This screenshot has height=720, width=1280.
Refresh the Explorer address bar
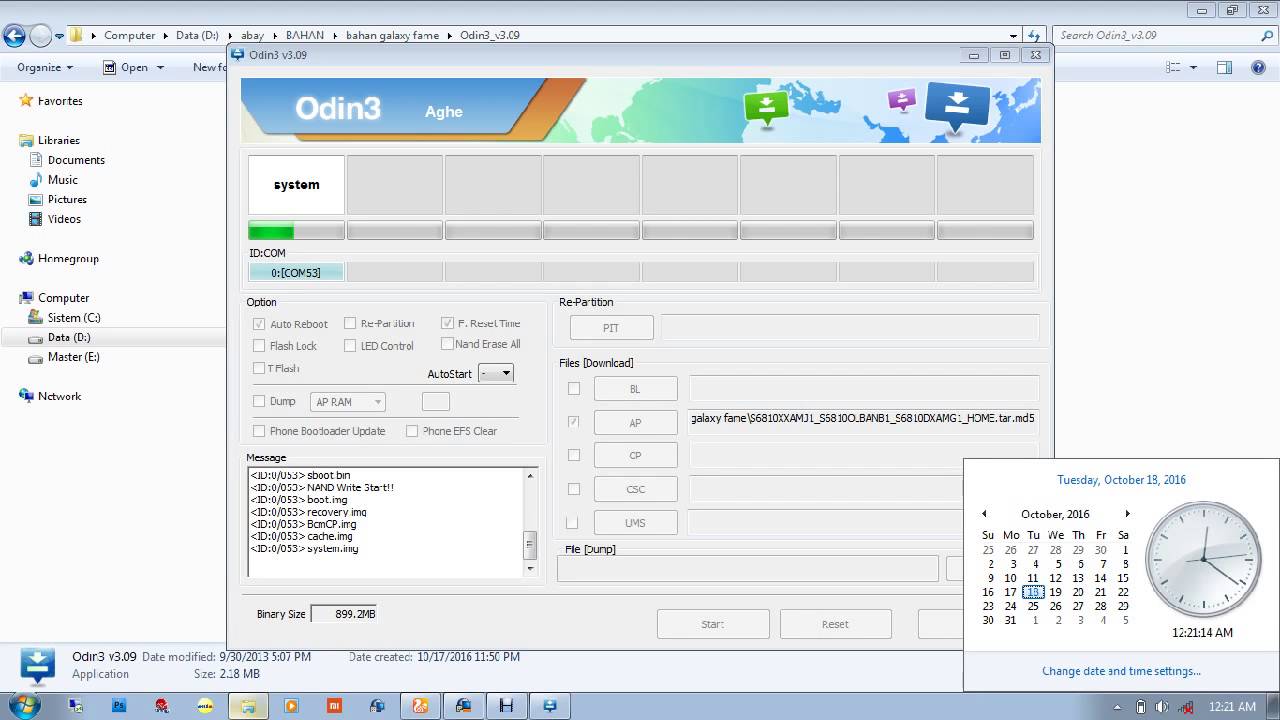point(1036,35)
